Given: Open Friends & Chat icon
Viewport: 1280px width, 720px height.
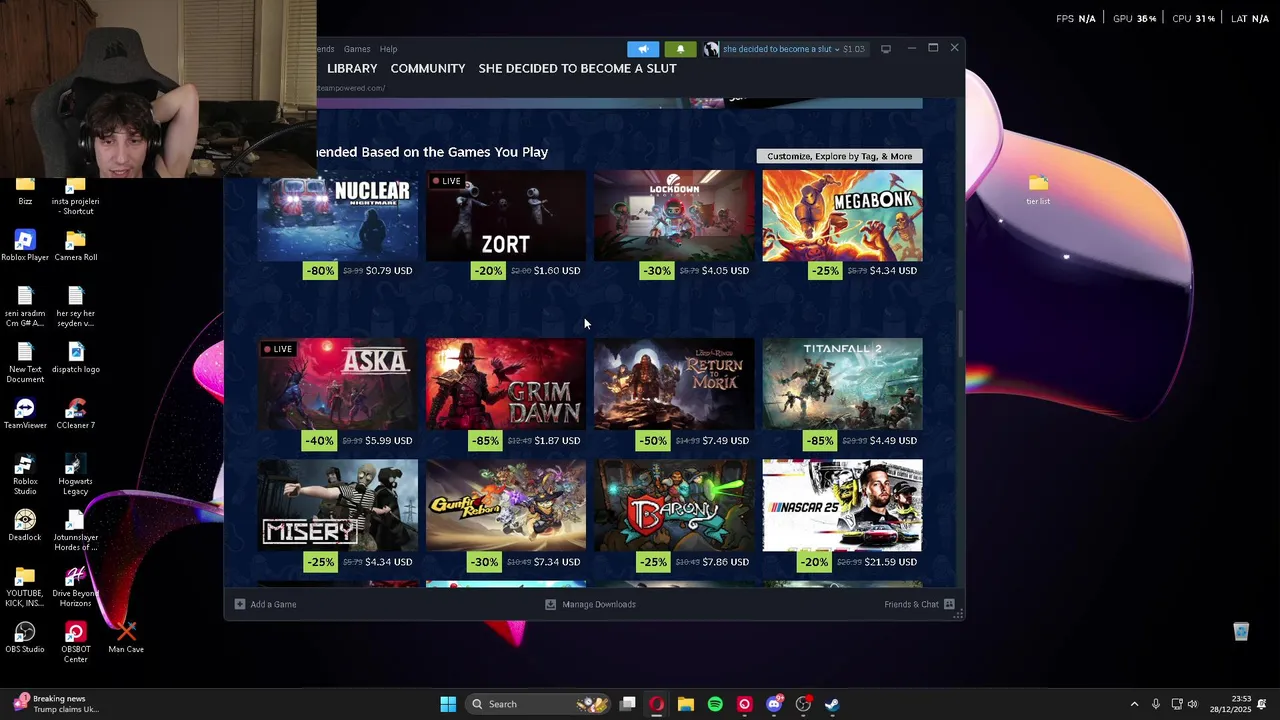Looking at the screenshot, I should [949, 604].
